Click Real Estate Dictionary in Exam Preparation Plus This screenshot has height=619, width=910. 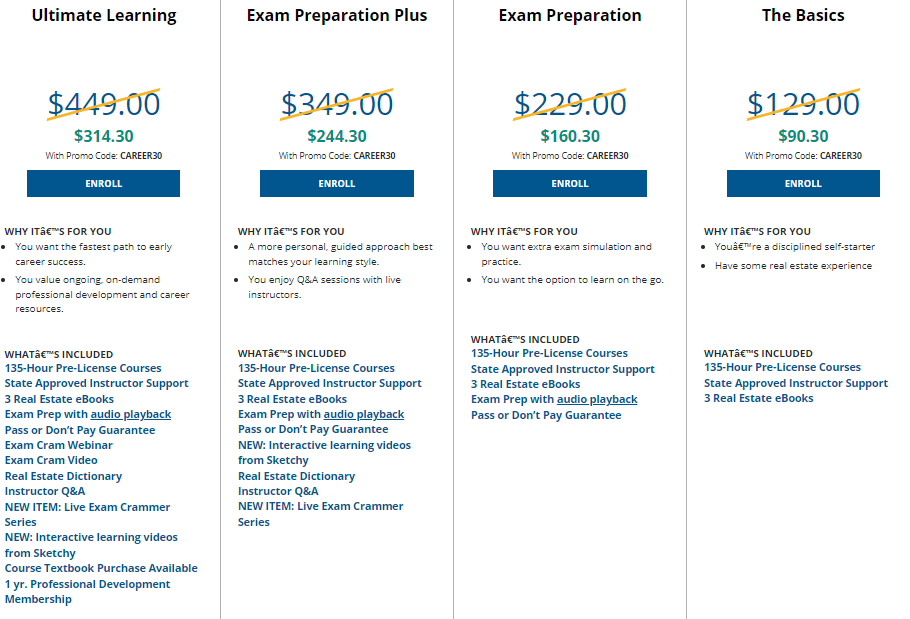(297, 476)
